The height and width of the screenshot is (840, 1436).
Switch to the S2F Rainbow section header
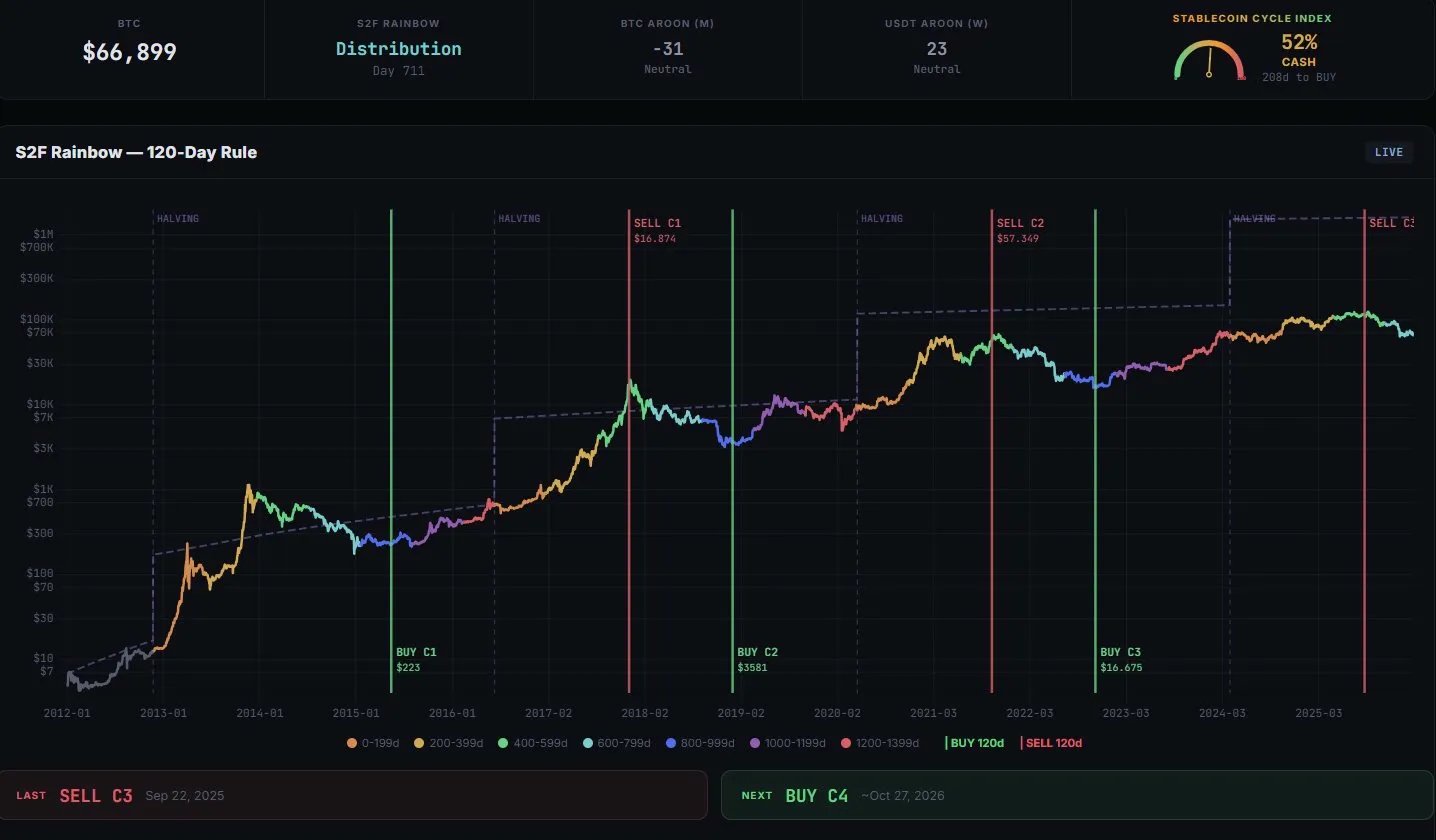pos(136,152)
